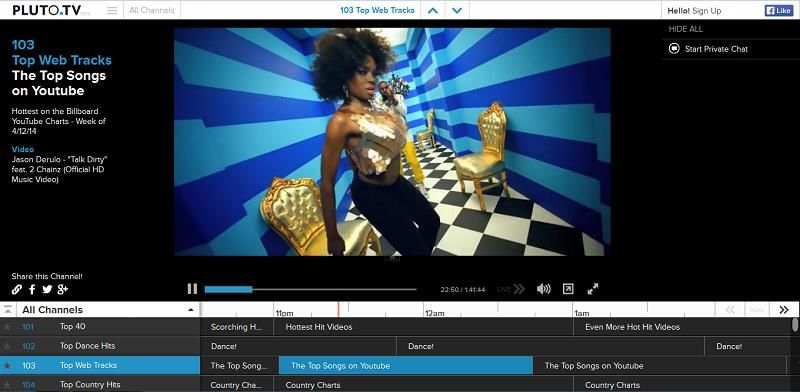Click the private chat bubble icon
This screenshot has height=392, width=800.
(674, 48)
